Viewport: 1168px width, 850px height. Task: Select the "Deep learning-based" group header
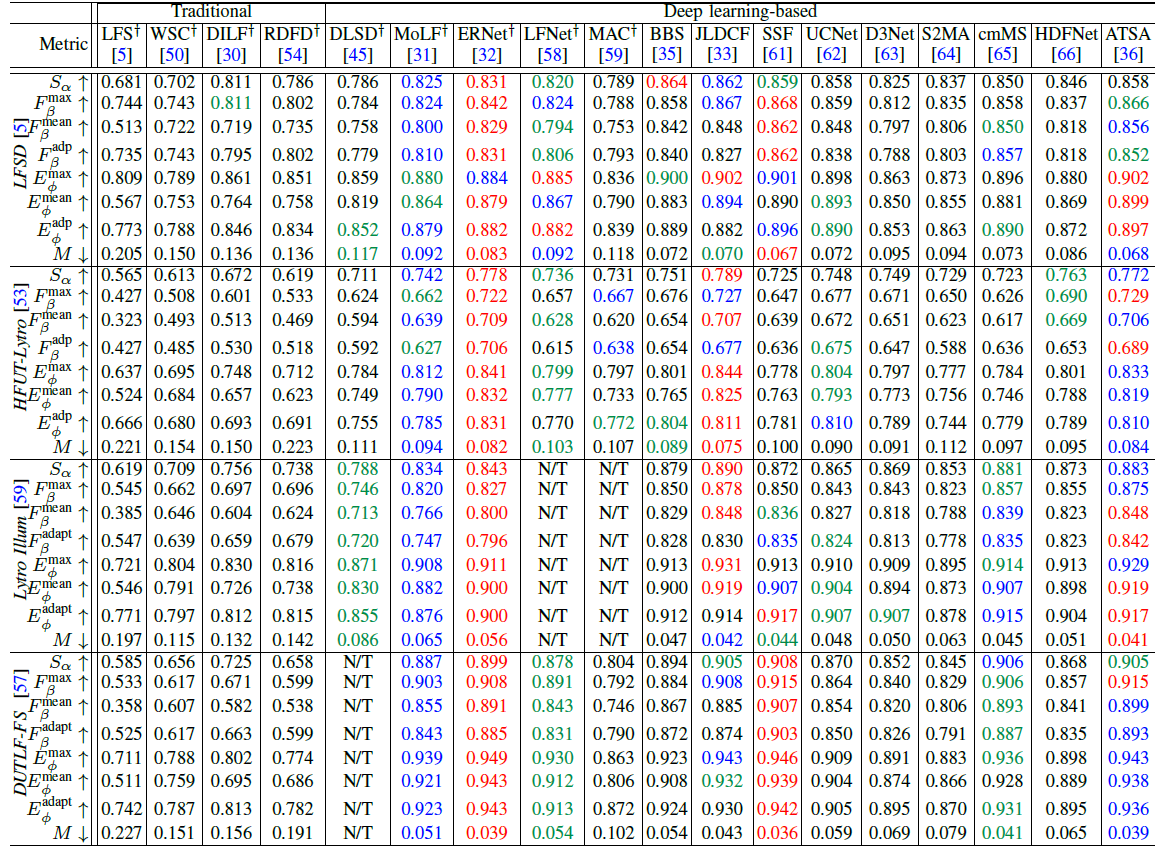[740, 11]
